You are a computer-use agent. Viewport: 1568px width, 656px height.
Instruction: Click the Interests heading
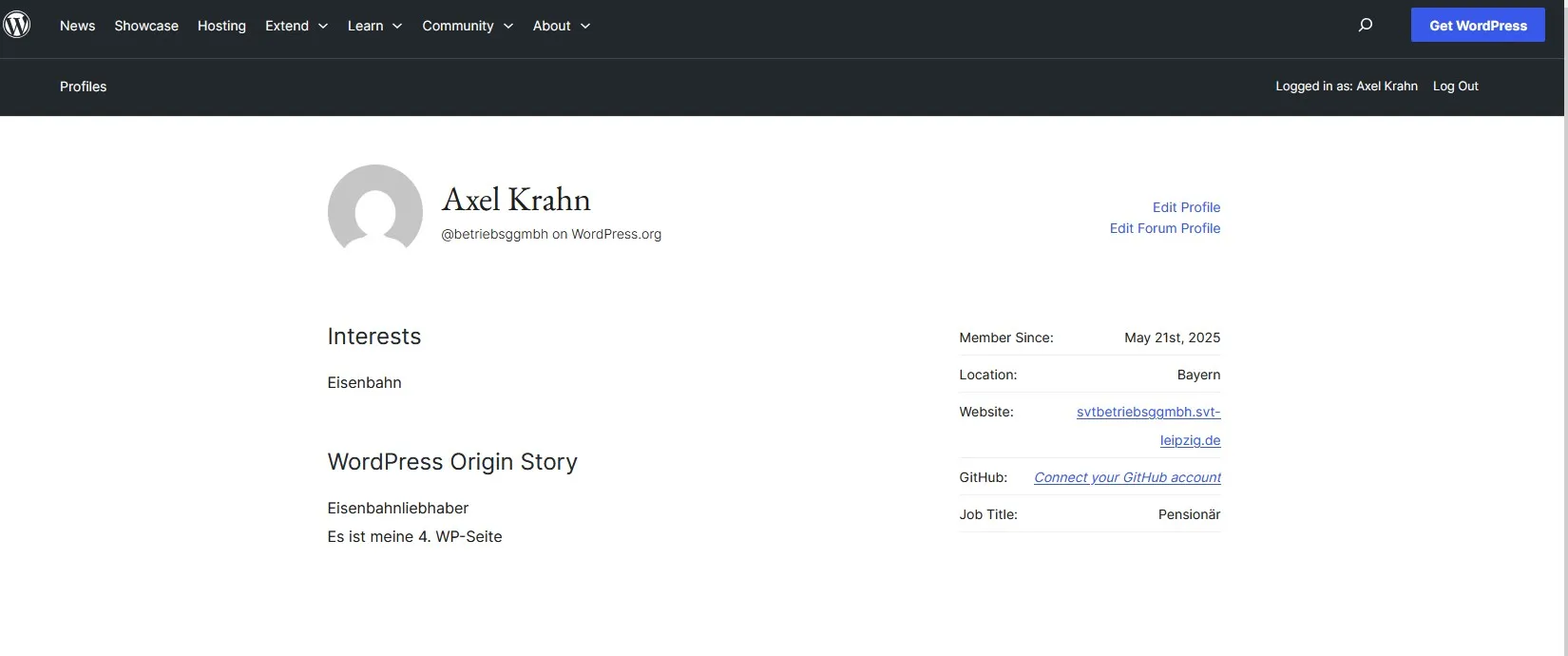[374, 337]
